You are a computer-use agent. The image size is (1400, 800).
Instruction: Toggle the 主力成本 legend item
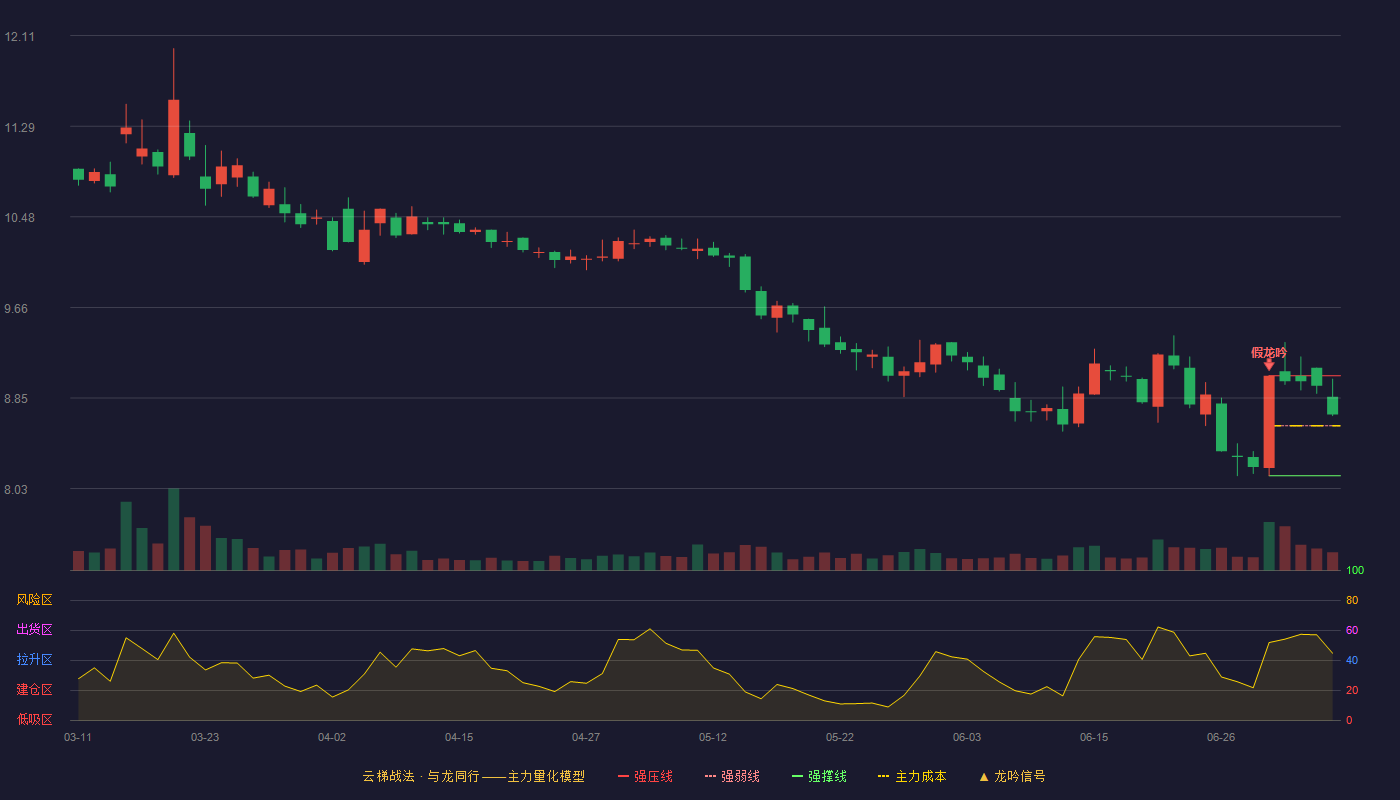coord(911,776)
